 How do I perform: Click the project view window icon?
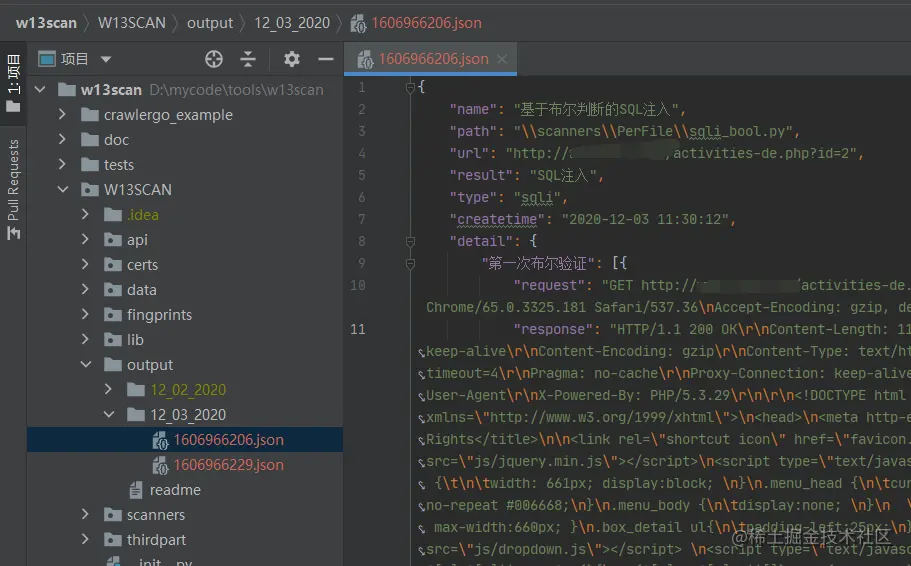[46, 59]
